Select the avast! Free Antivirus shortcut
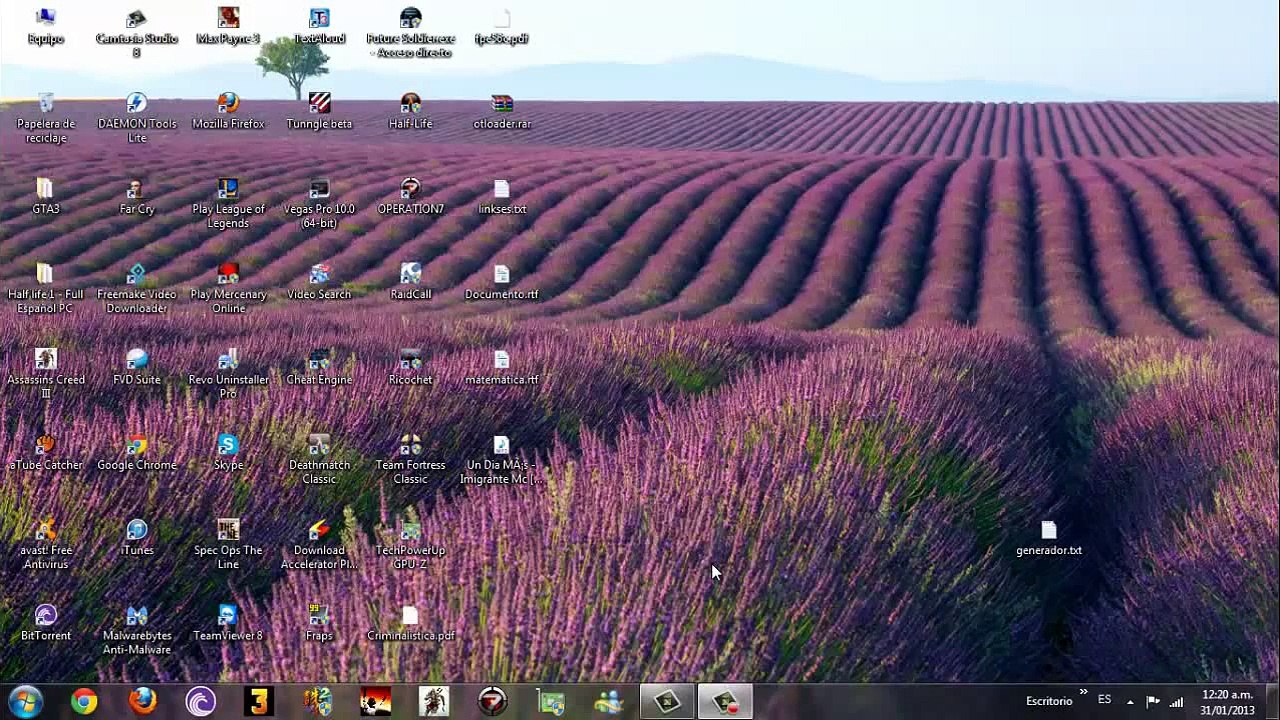This screenshot has width=1280, height=720. (x=45, y=544)
